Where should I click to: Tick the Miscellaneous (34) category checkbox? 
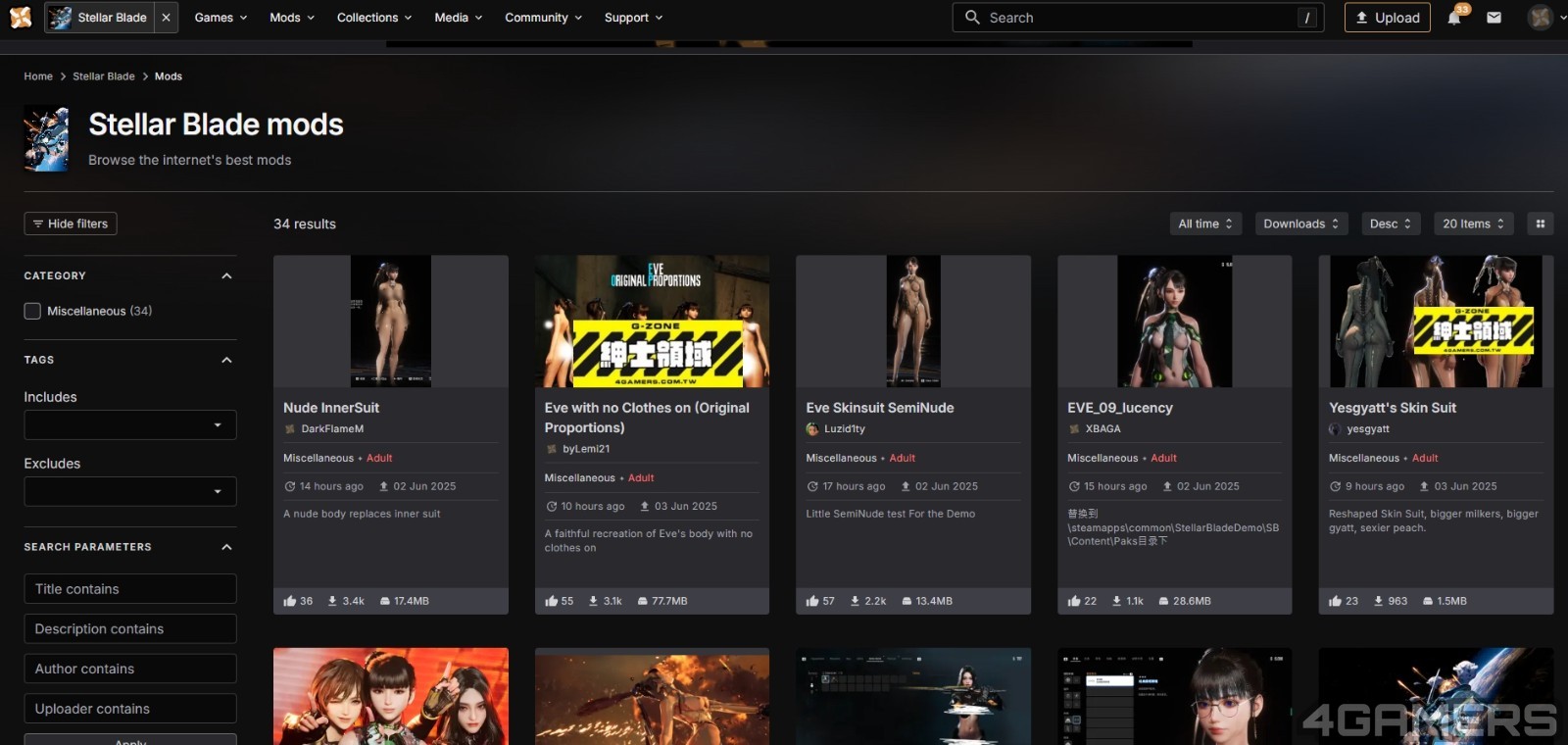click(32, 311)
